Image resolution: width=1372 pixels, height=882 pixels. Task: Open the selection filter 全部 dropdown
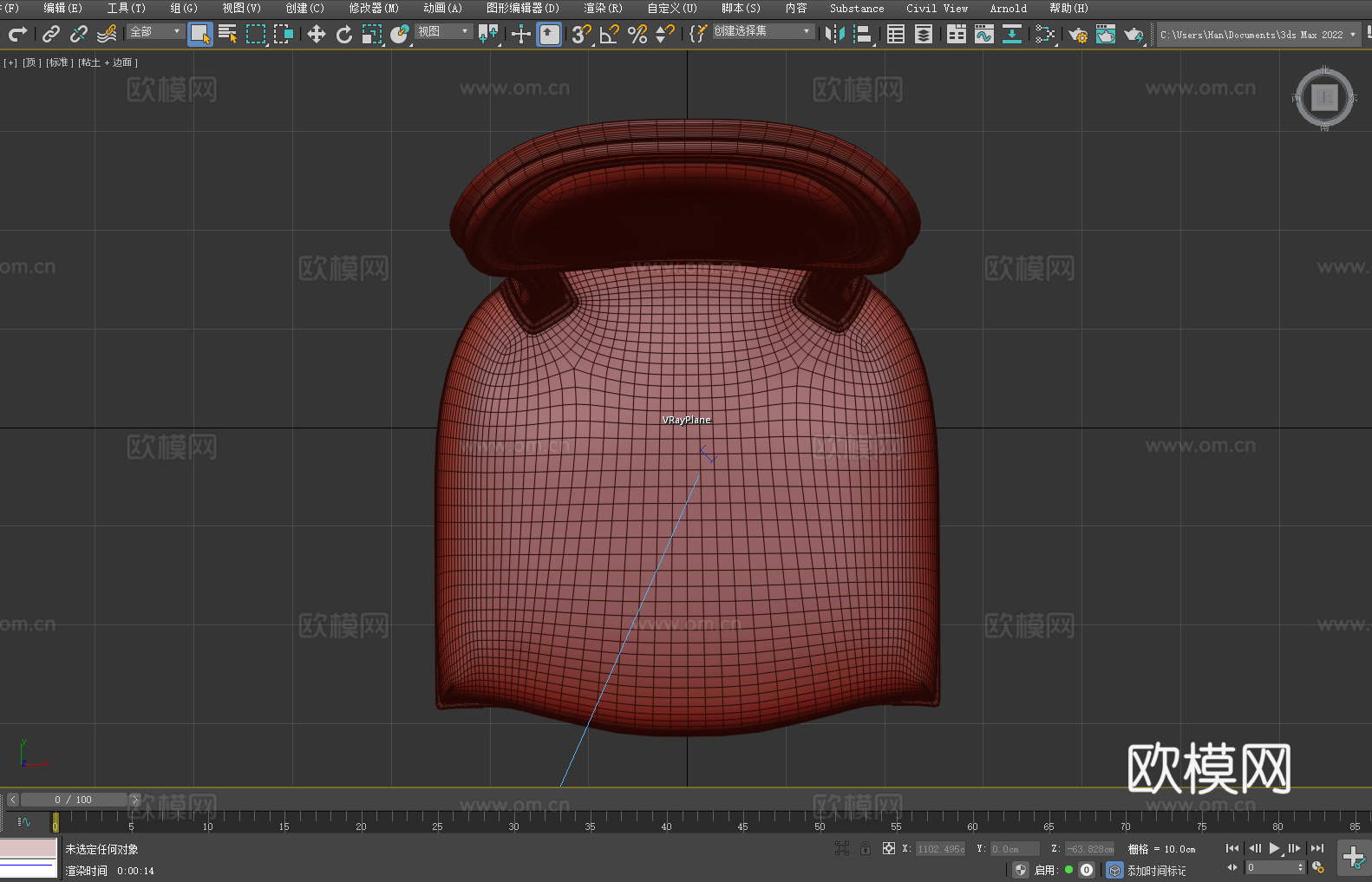(155, 31)
